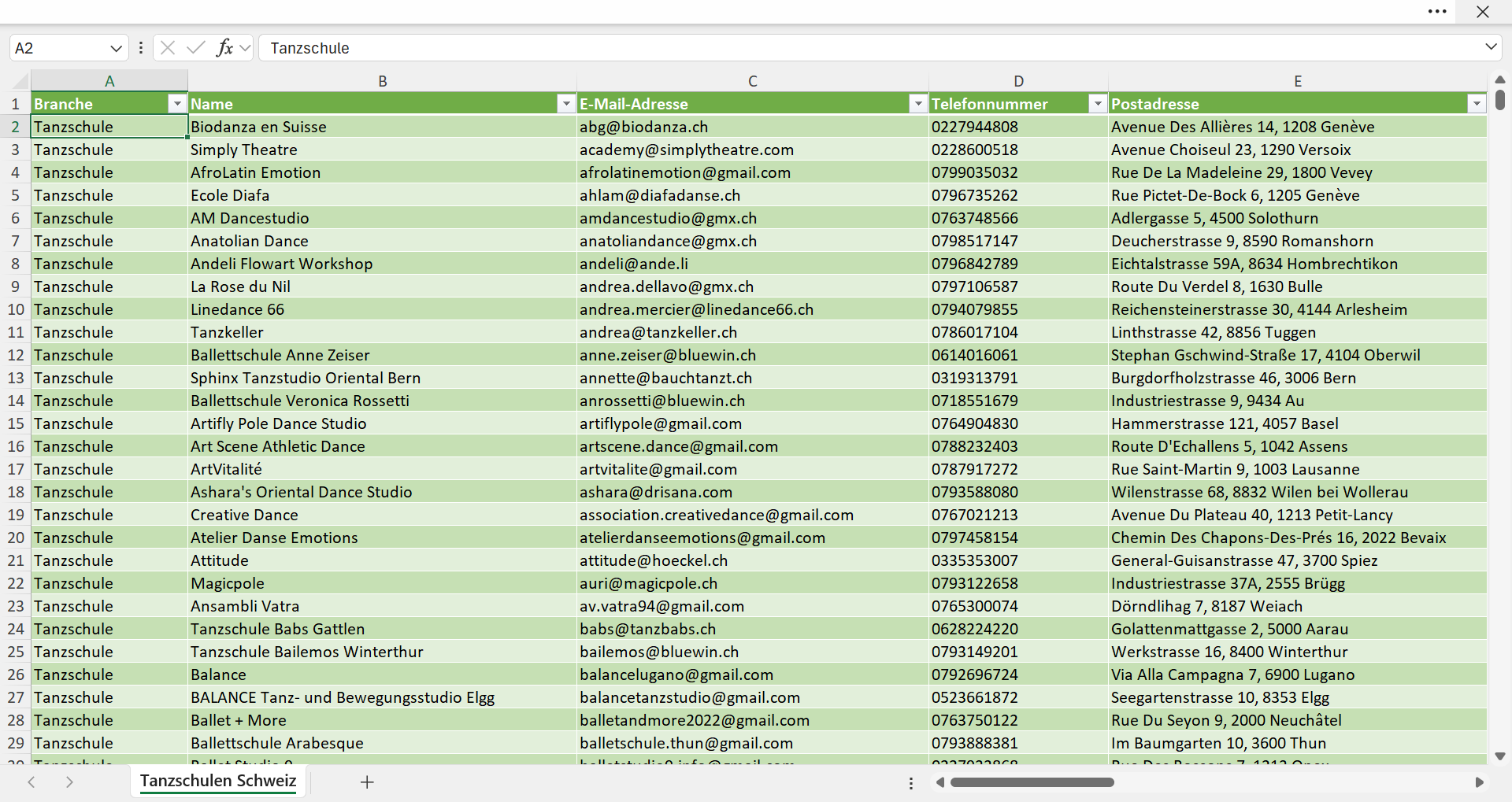This screenshot has width=1512, height=802.
Task: Click the horizontal scrollbar thumb
Action: 1032,782
